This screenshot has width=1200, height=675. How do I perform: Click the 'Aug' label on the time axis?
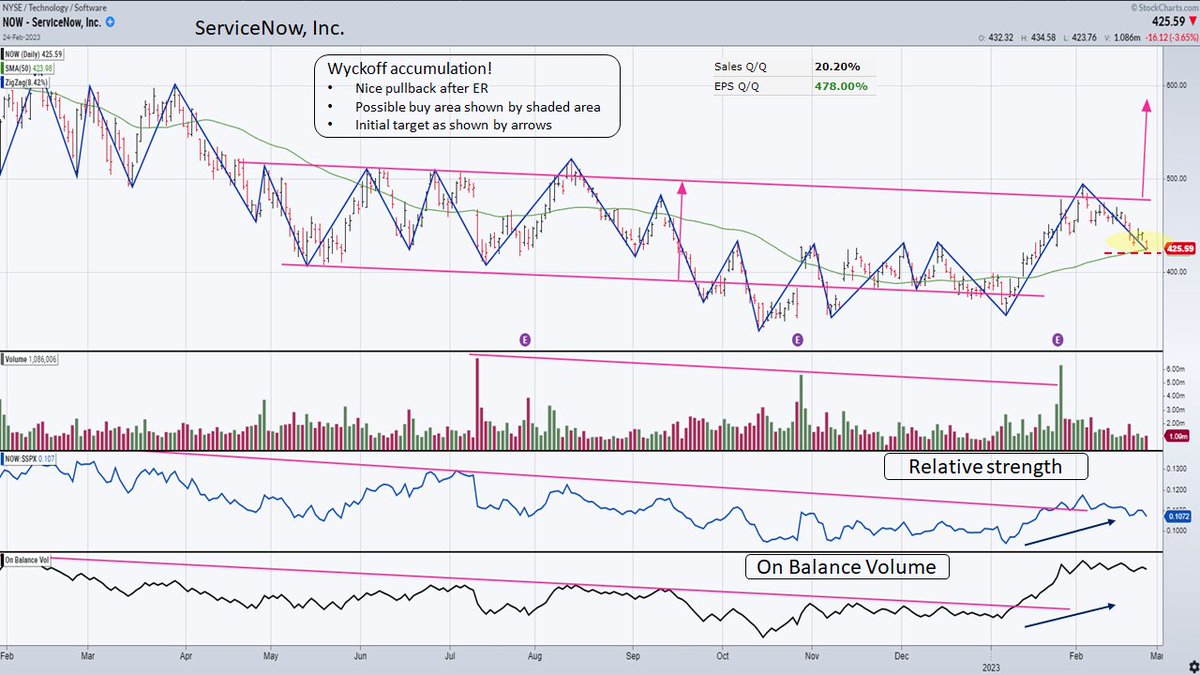click(535, 656)
